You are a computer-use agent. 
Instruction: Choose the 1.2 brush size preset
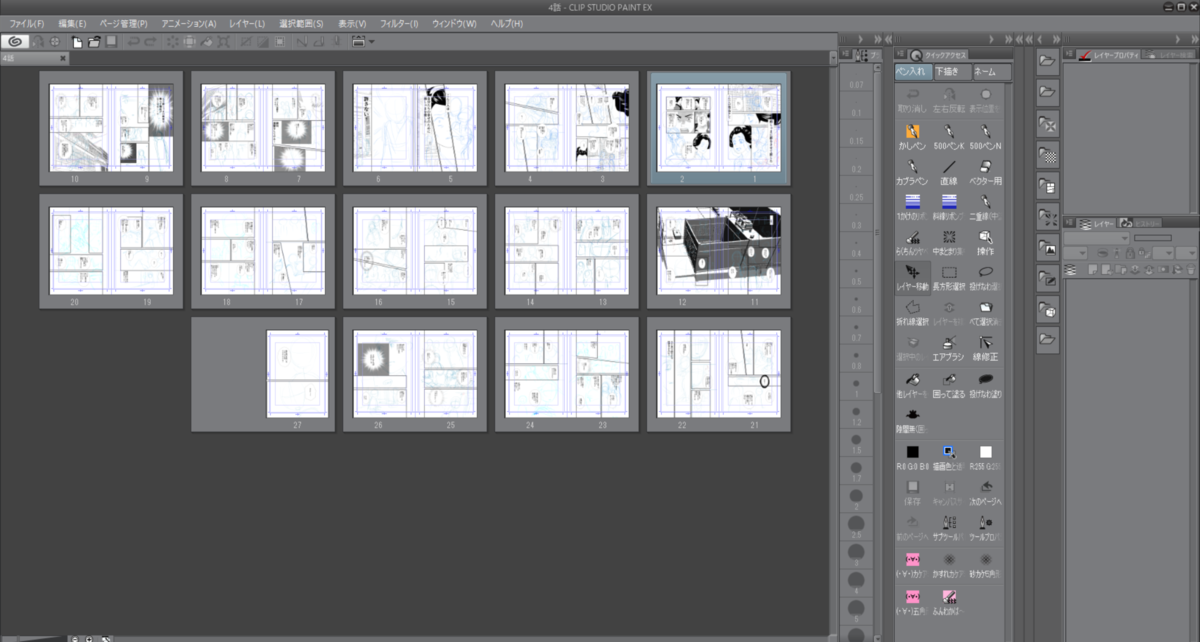[x=856, y=417]
